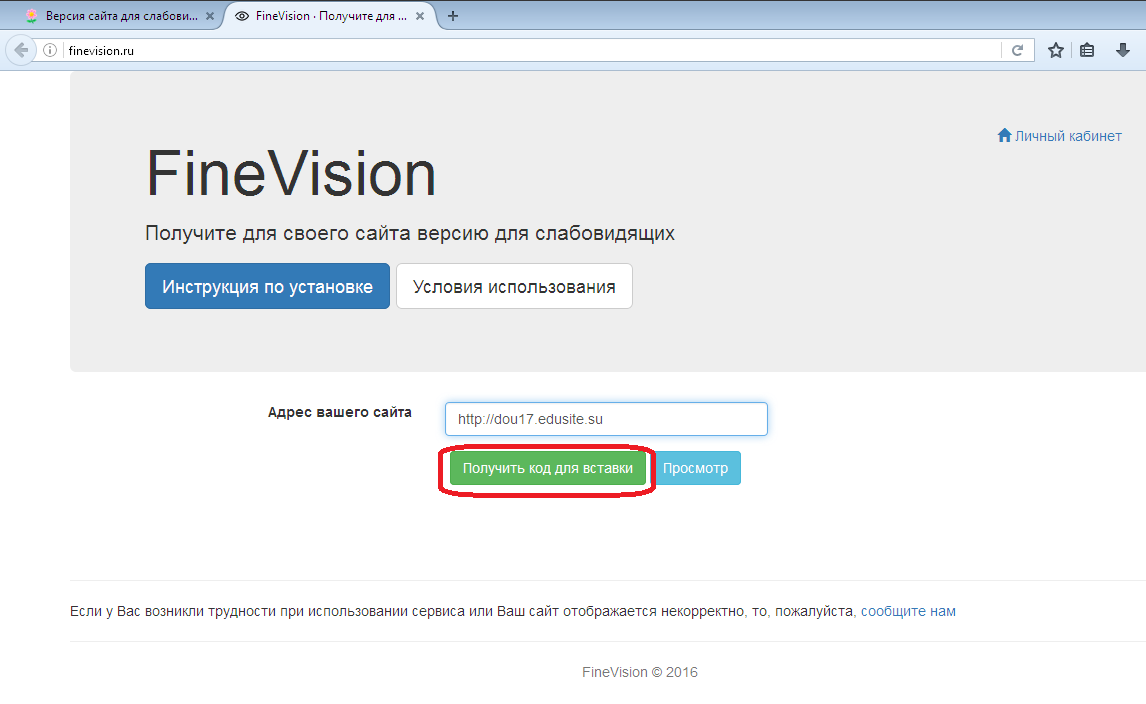
Task: Go back with the browser back arrow
Action: (x=21, y=50)
